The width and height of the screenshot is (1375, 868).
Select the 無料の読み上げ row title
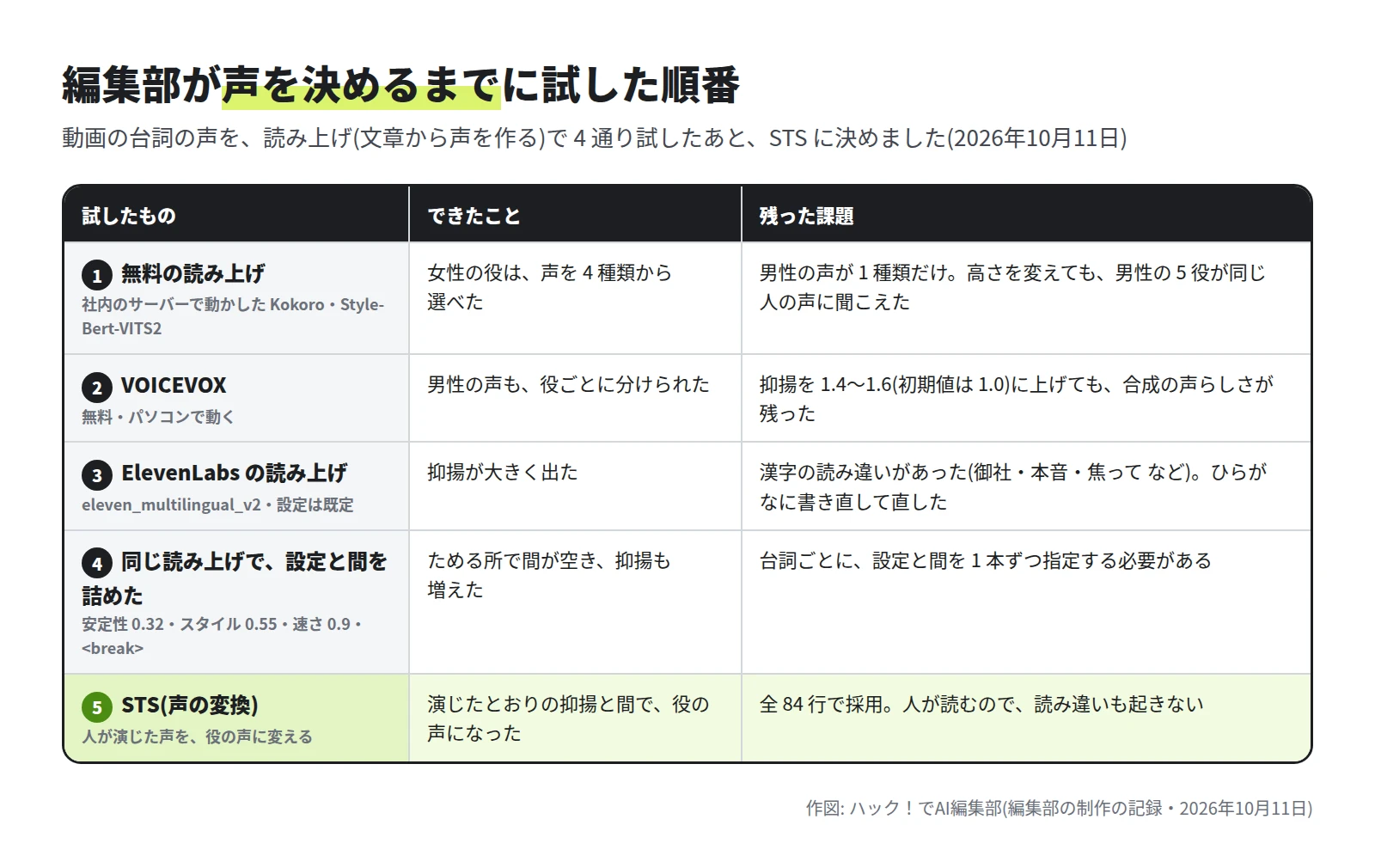(x=193, y=274)
